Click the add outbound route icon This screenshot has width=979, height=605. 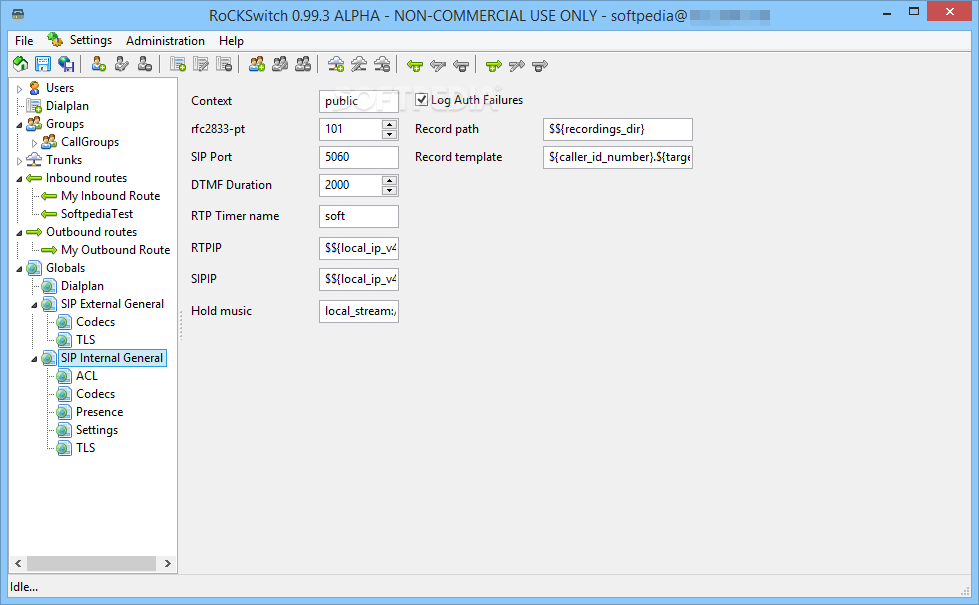494,65
